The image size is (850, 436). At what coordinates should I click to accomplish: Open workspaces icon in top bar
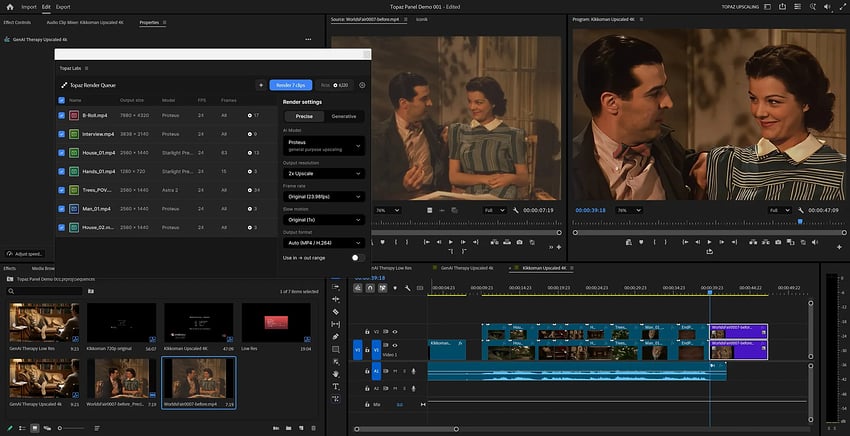pyautogui.click(x=767, y=7)
